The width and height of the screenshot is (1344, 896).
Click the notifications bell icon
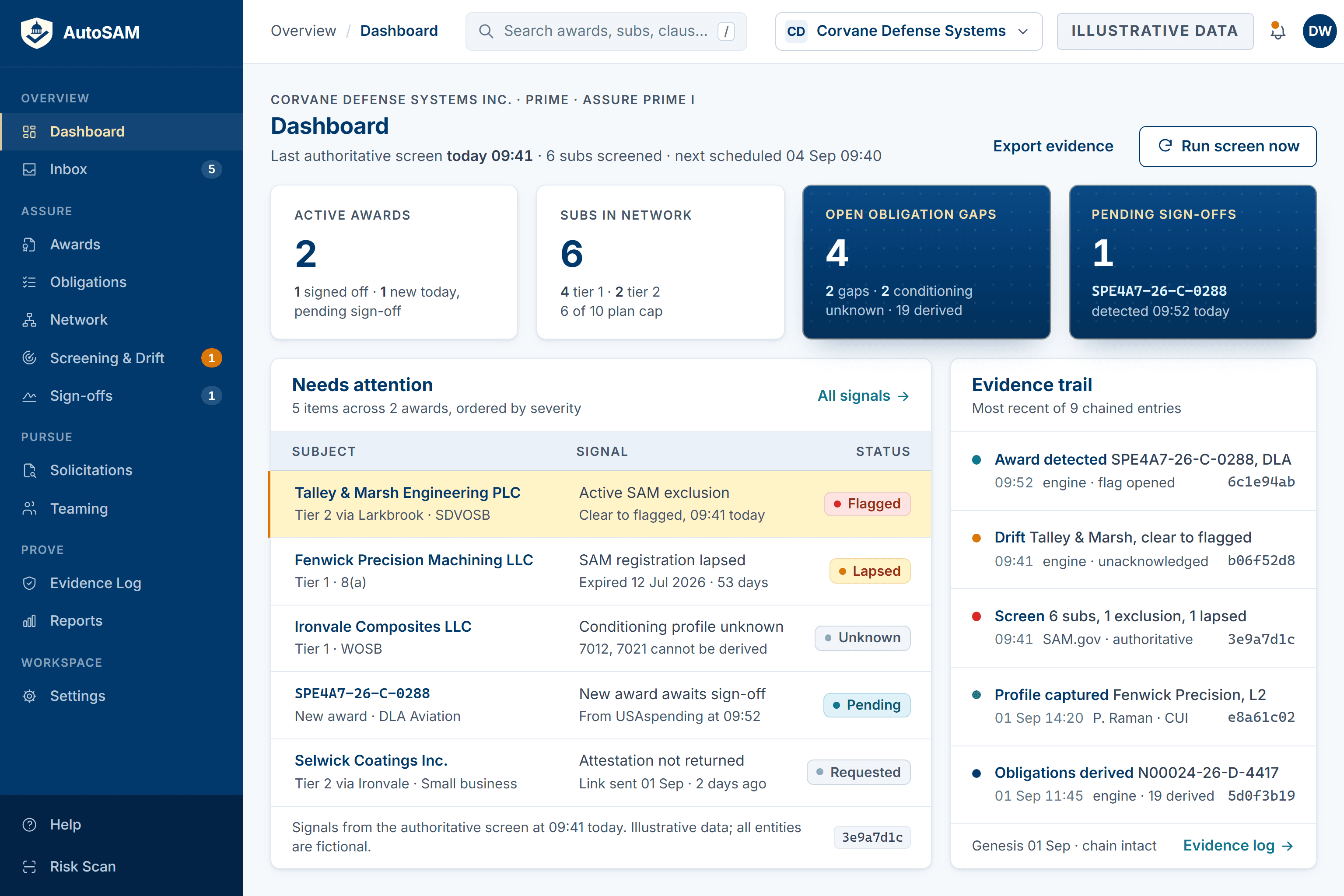click(1277, 31)
